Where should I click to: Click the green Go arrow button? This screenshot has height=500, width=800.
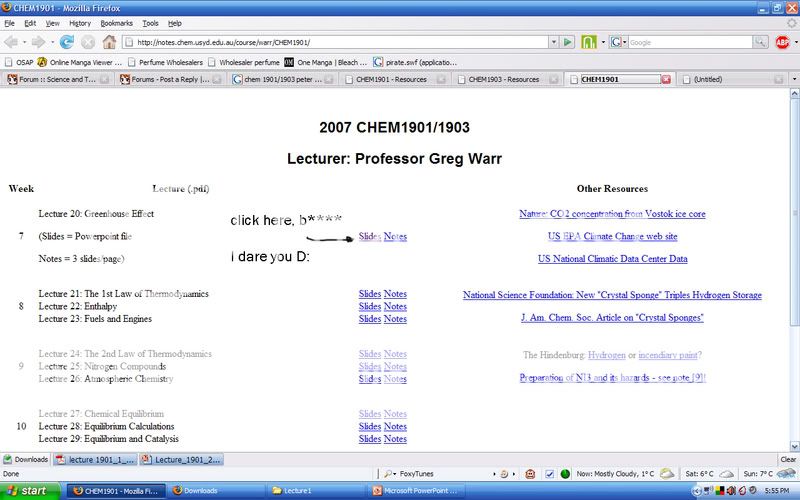tap(567, 42)
